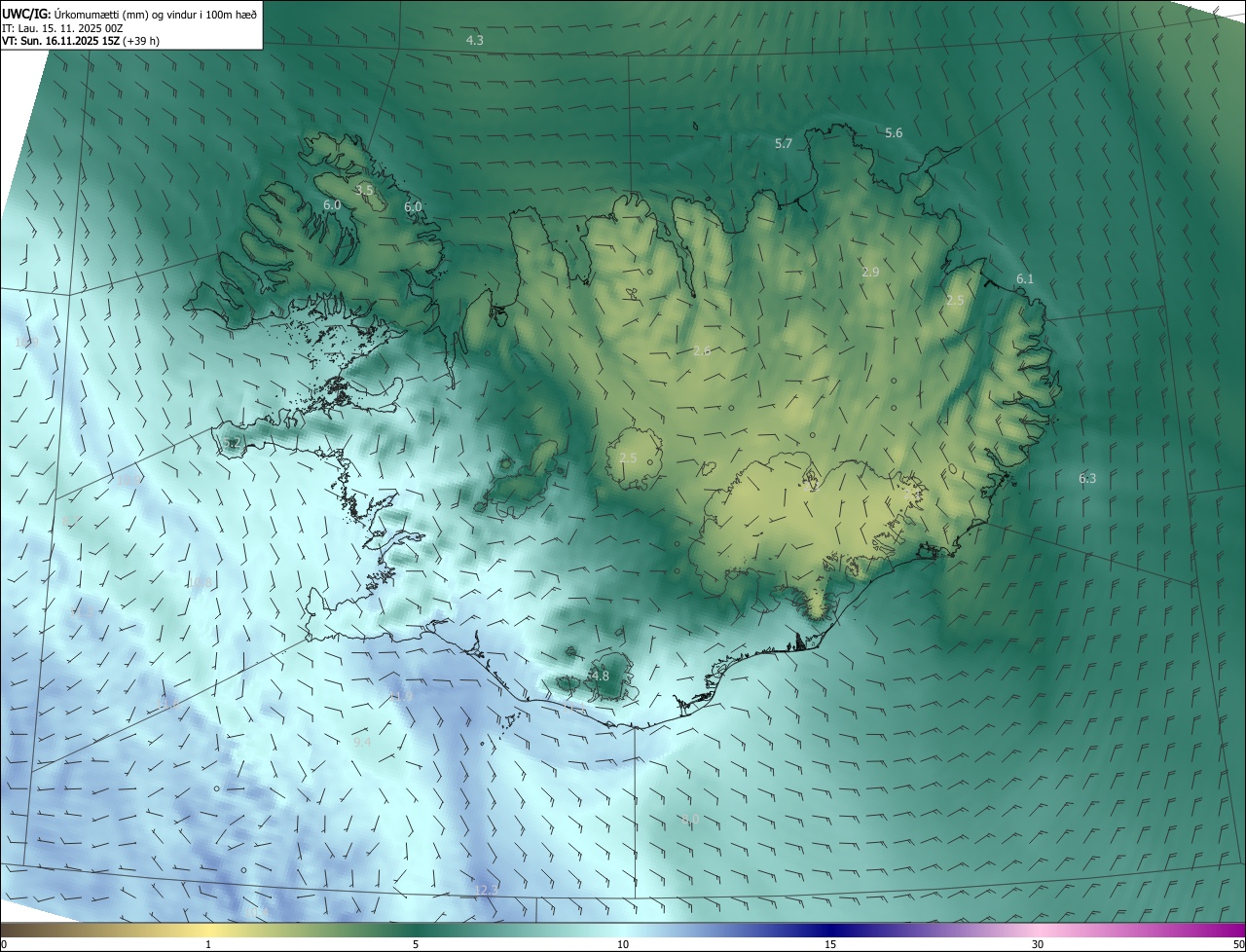This screenshot has width=1246, height=952.
Task: Click the 1 tick on color scale
Action: click(208, 944)
